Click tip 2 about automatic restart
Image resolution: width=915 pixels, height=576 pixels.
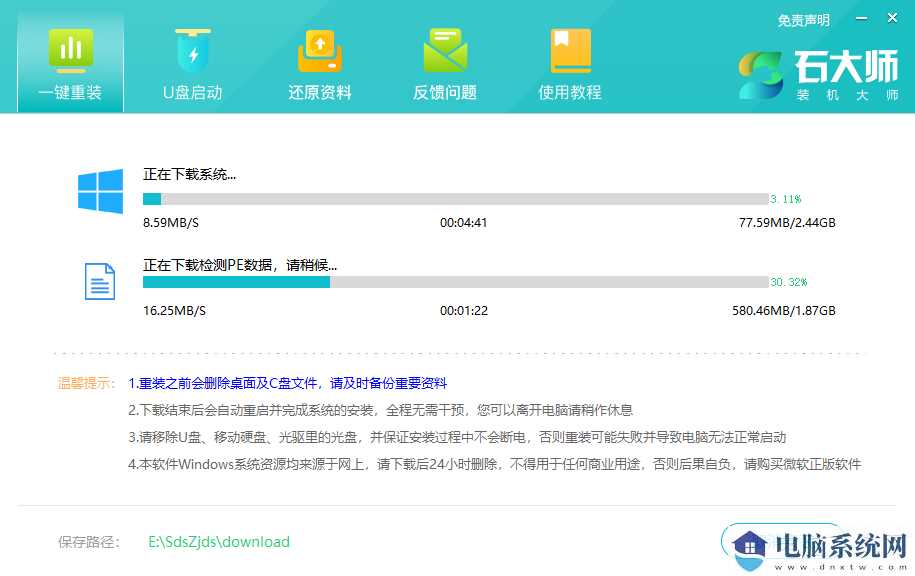click(380, 410)
